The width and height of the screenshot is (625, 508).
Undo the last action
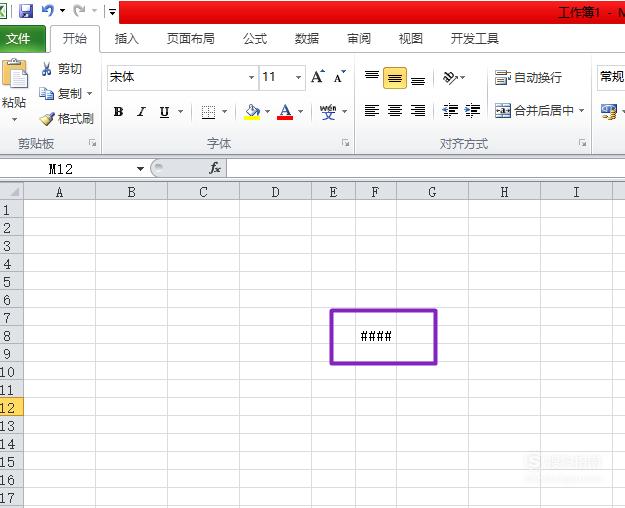(48, 10)
